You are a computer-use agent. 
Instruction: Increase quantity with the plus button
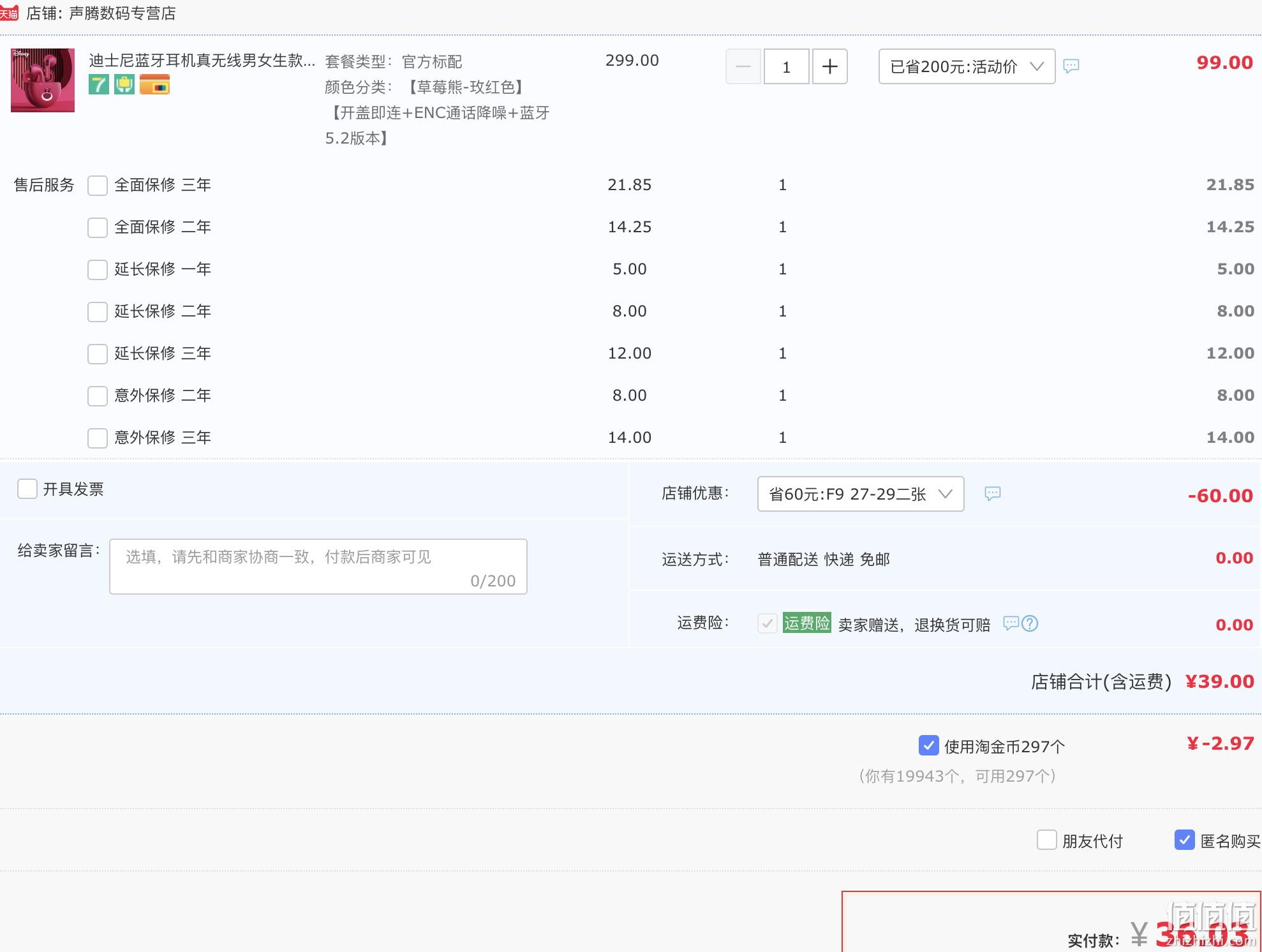(x=830, y=66)
